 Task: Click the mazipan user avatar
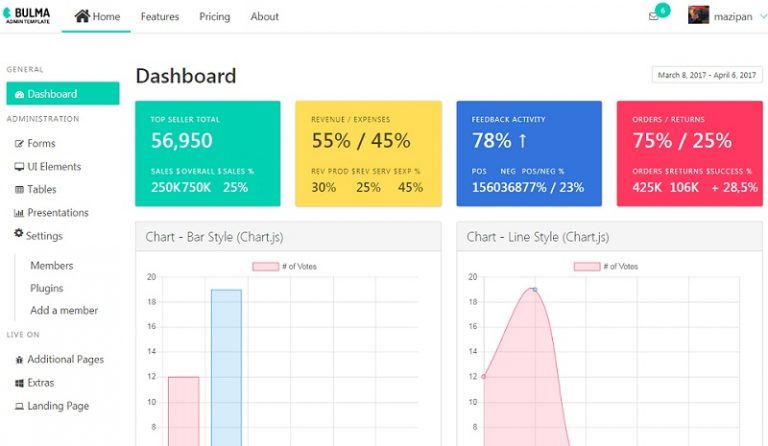point(699,16)
